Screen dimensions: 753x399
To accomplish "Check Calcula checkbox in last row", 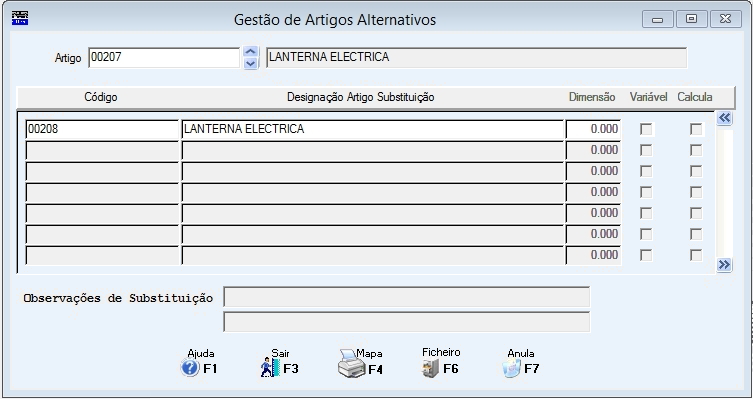I will (696, 255).
